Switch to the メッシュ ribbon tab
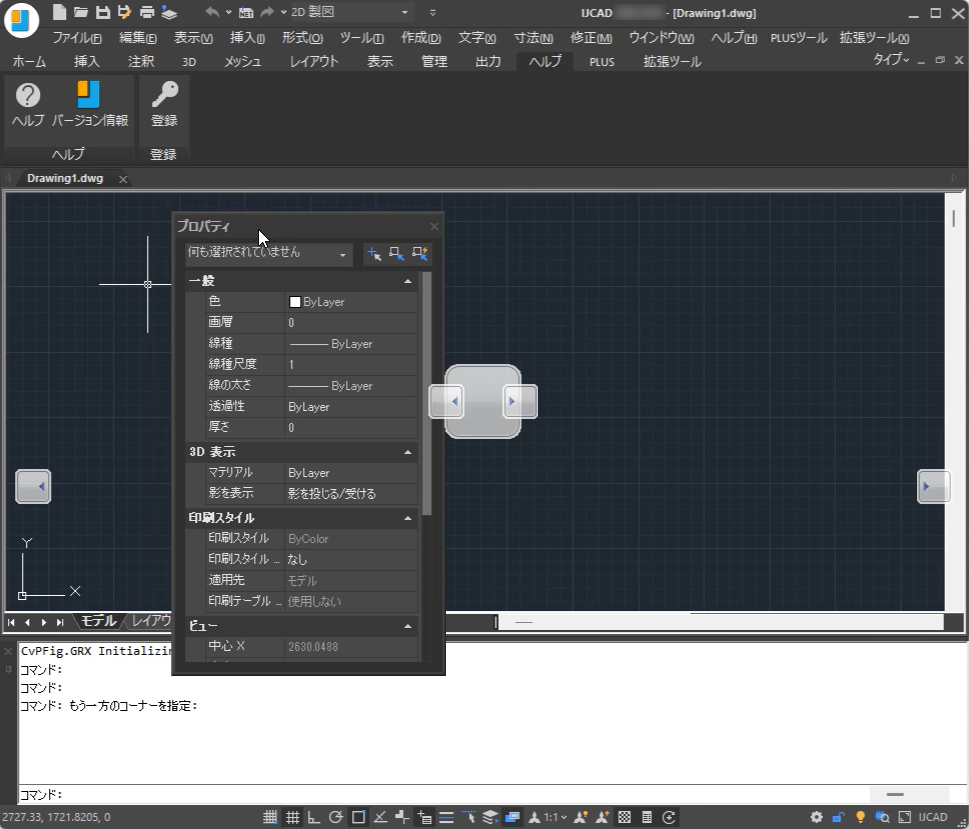The height and width of the screenshot is (829, 969). pos(242,61)
